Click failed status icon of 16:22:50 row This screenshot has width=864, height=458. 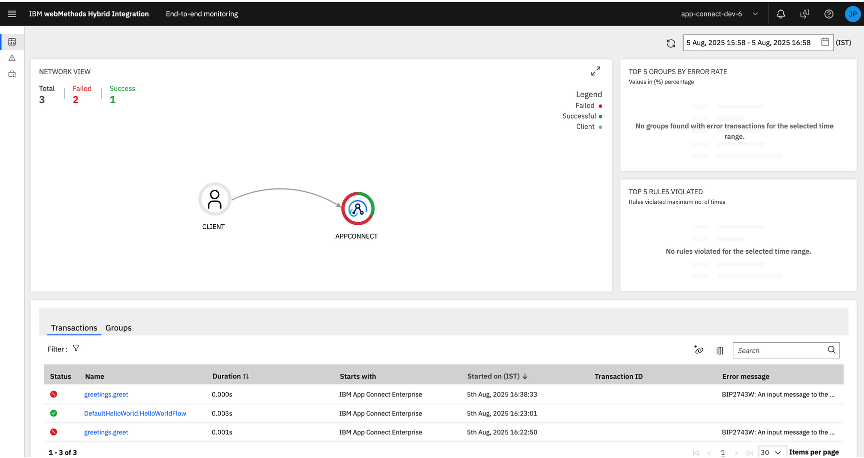pyautogui.click(x=53, y=432)
